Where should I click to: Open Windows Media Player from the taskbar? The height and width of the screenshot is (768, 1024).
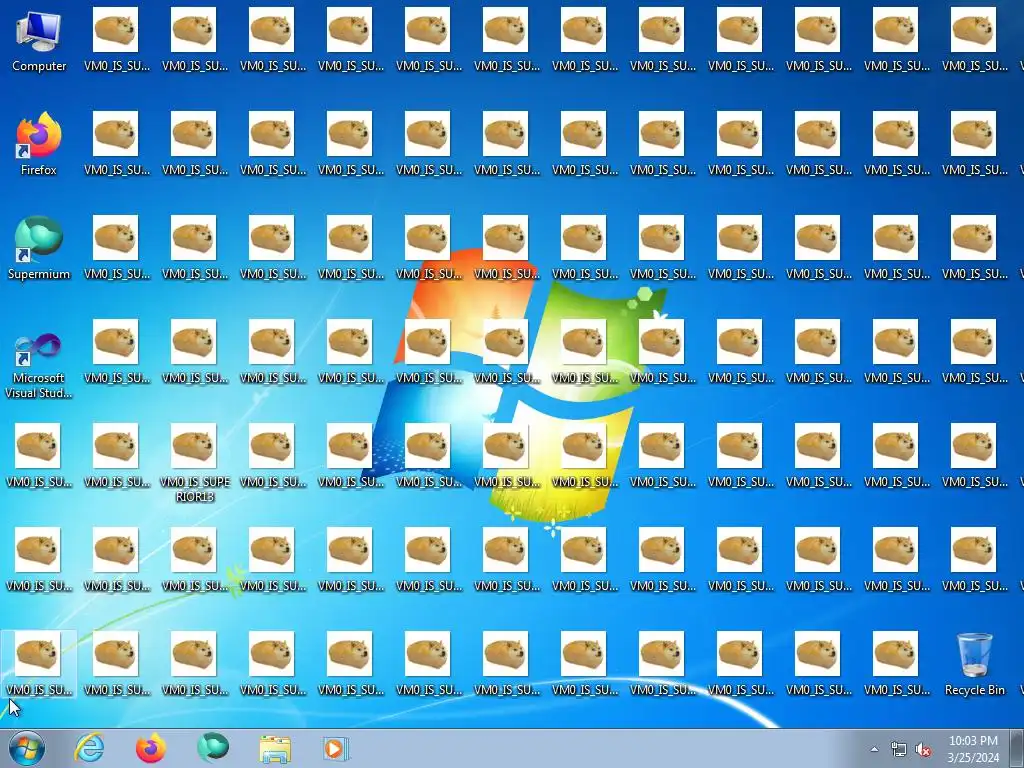pyautogui.click(x=336, y=748)
